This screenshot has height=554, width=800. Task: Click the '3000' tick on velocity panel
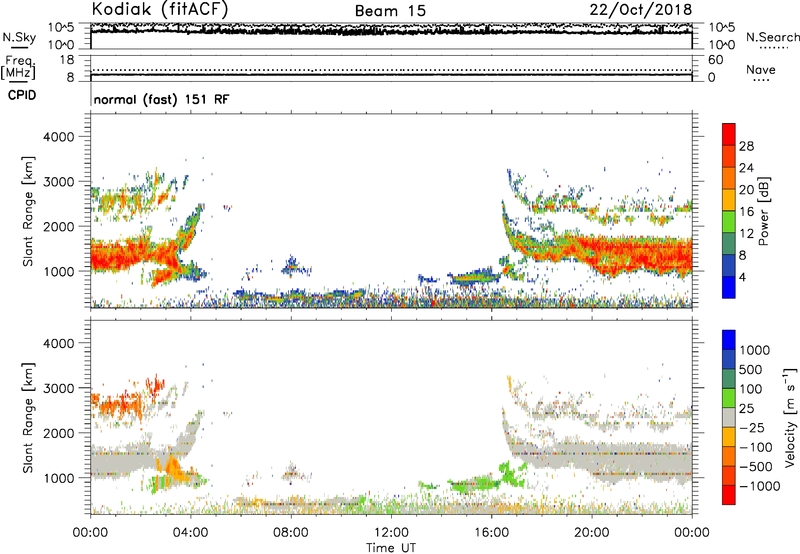coord(58,388)
